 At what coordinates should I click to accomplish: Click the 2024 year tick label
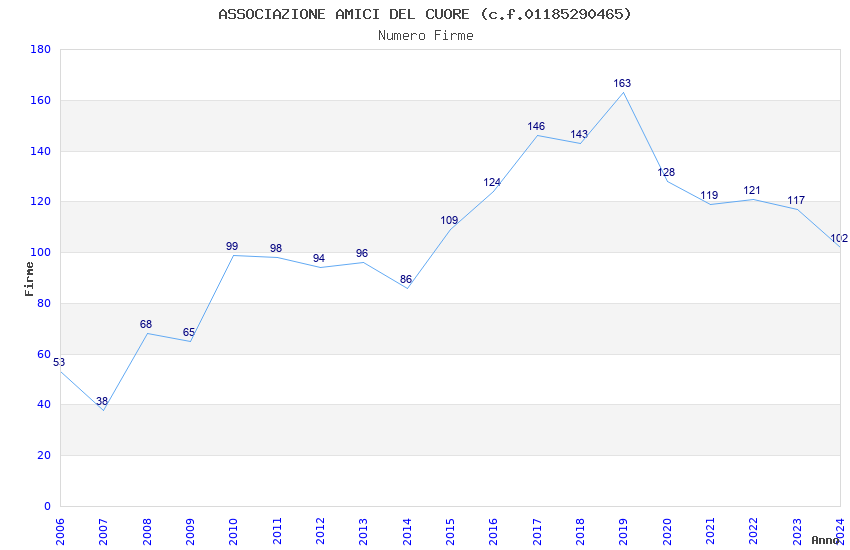tap(840, 532)
